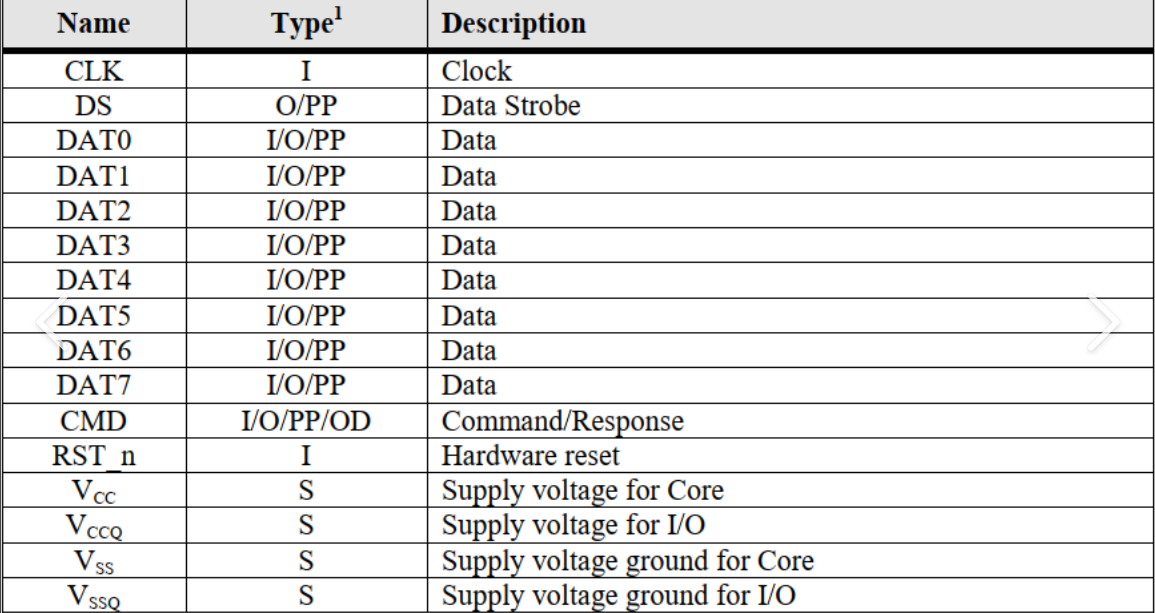Viewport: 1155px width, 613px height.
Task: Click the Data Strobe description text
Action: pyautogui.click(x=510, y=106)
